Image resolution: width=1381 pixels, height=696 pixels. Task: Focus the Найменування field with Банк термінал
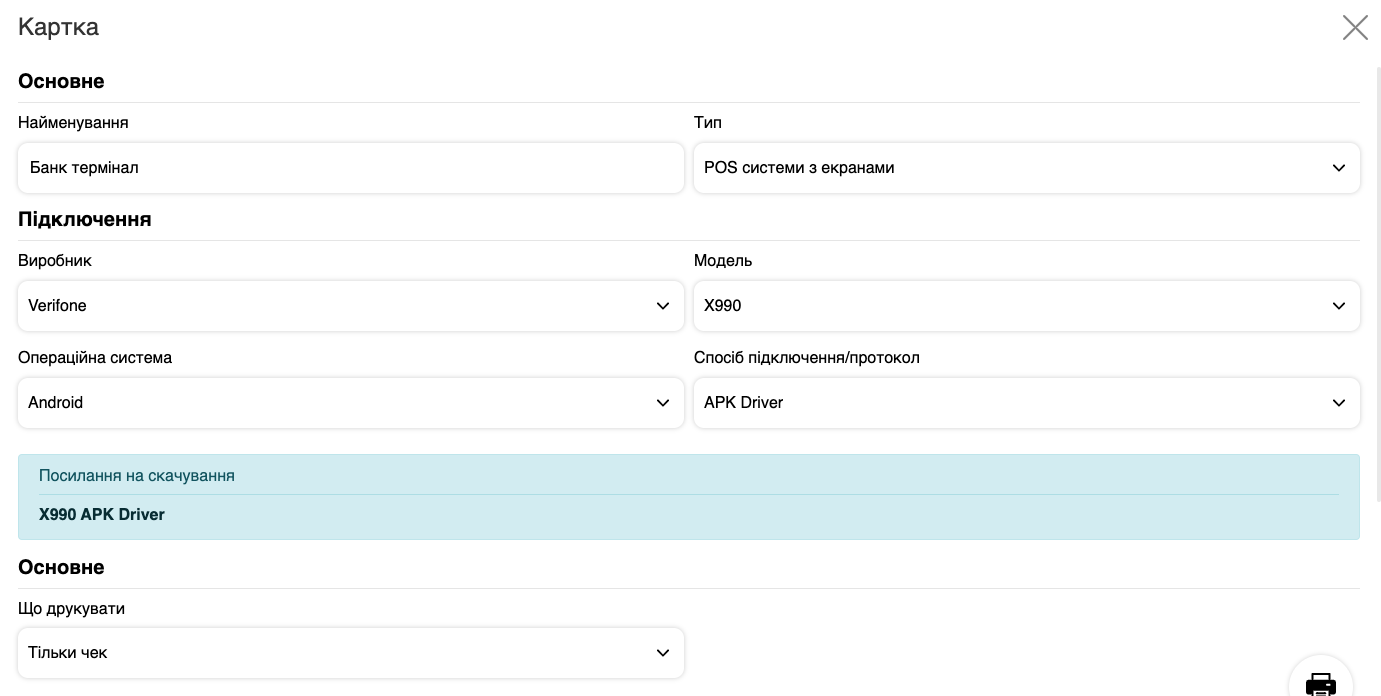tap(350, 168)
